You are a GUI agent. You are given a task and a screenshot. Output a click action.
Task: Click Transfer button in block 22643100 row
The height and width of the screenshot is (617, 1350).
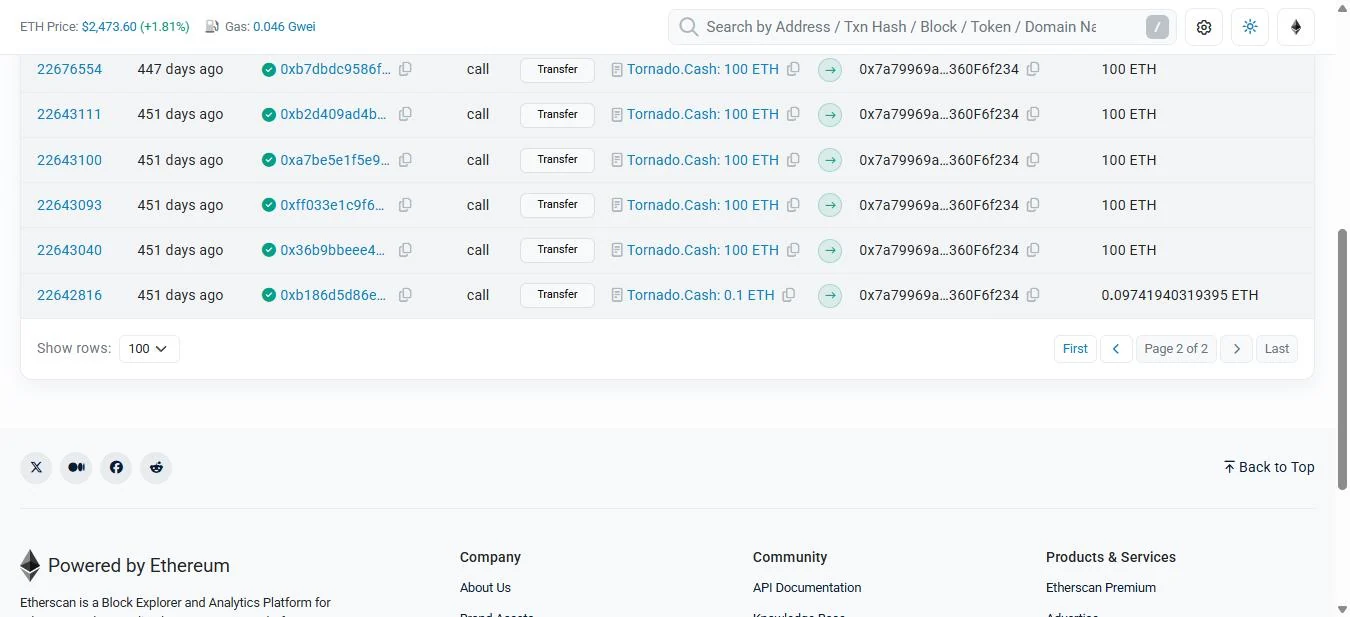[x=557, y=160]
